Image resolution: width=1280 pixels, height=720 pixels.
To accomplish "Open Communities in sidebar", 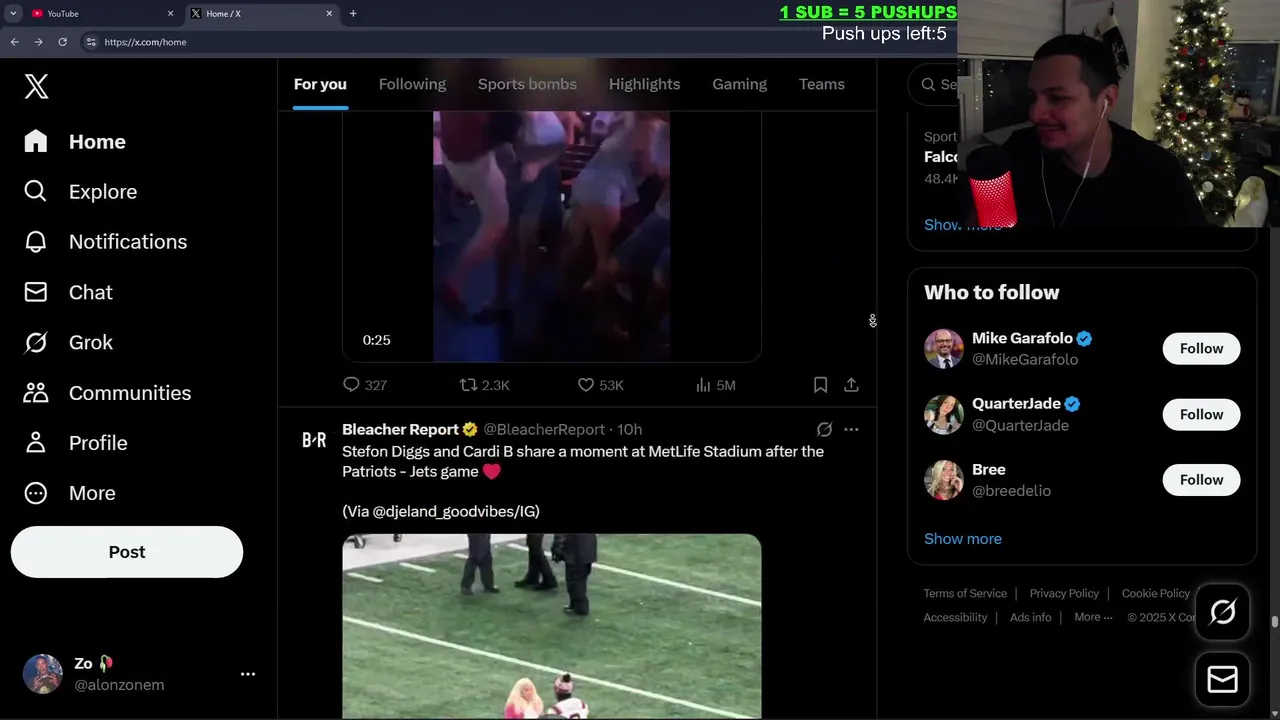I will coord(107,393).
